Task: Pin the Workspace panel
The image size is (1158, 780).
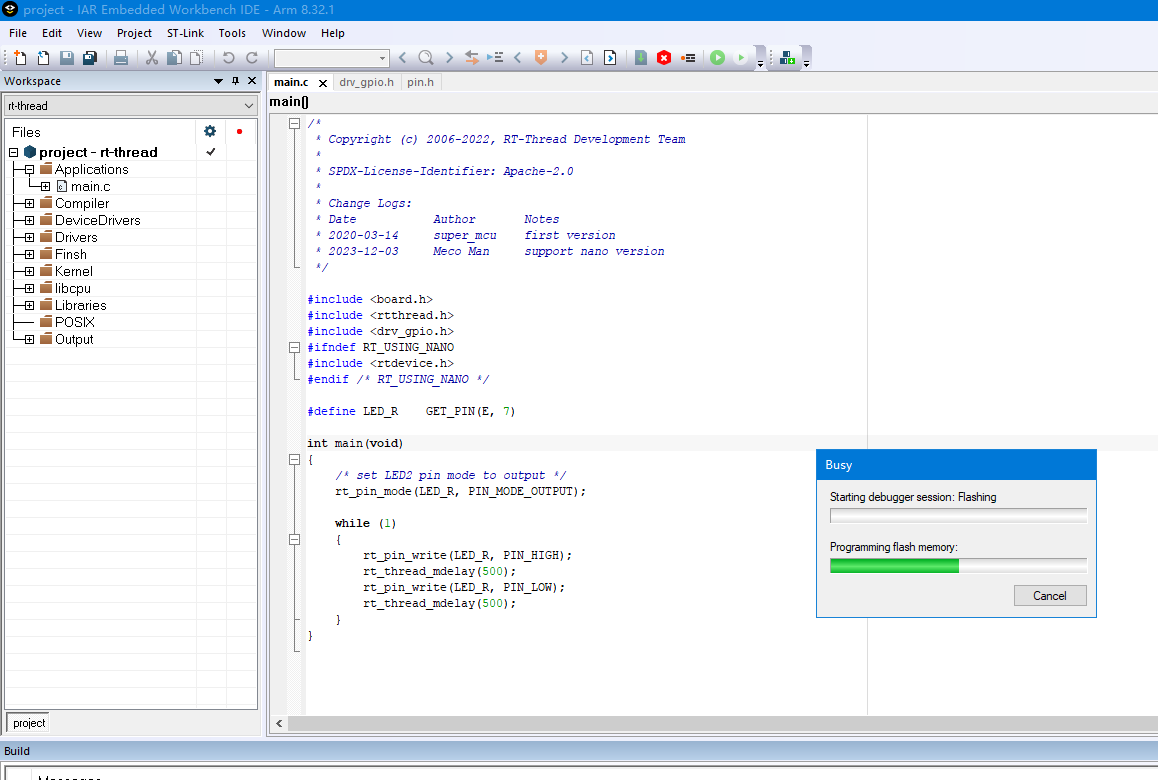Action: coord(236,81)
